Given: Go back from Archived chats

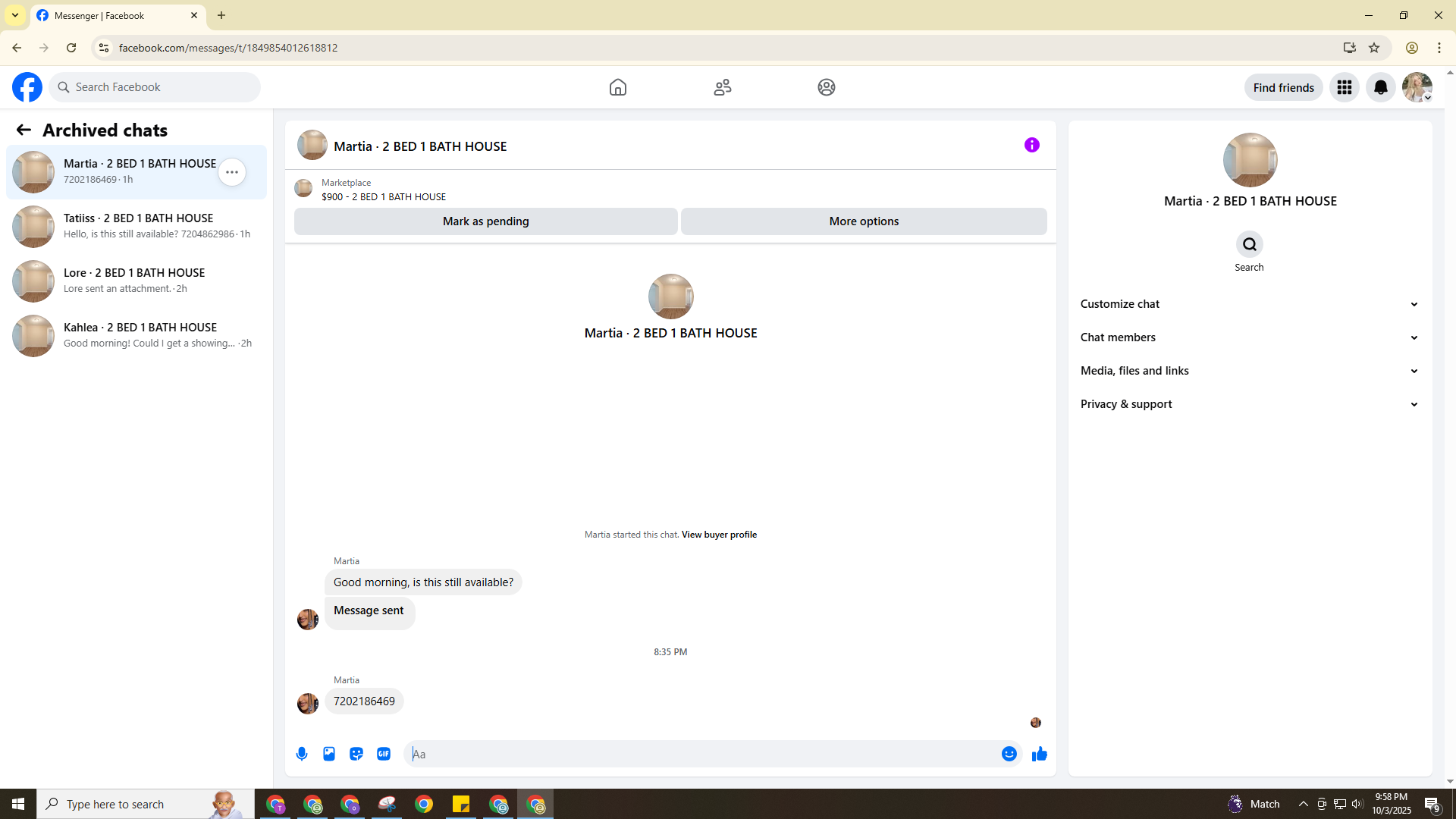Looking at the screenshot, I should click(24, 130).
